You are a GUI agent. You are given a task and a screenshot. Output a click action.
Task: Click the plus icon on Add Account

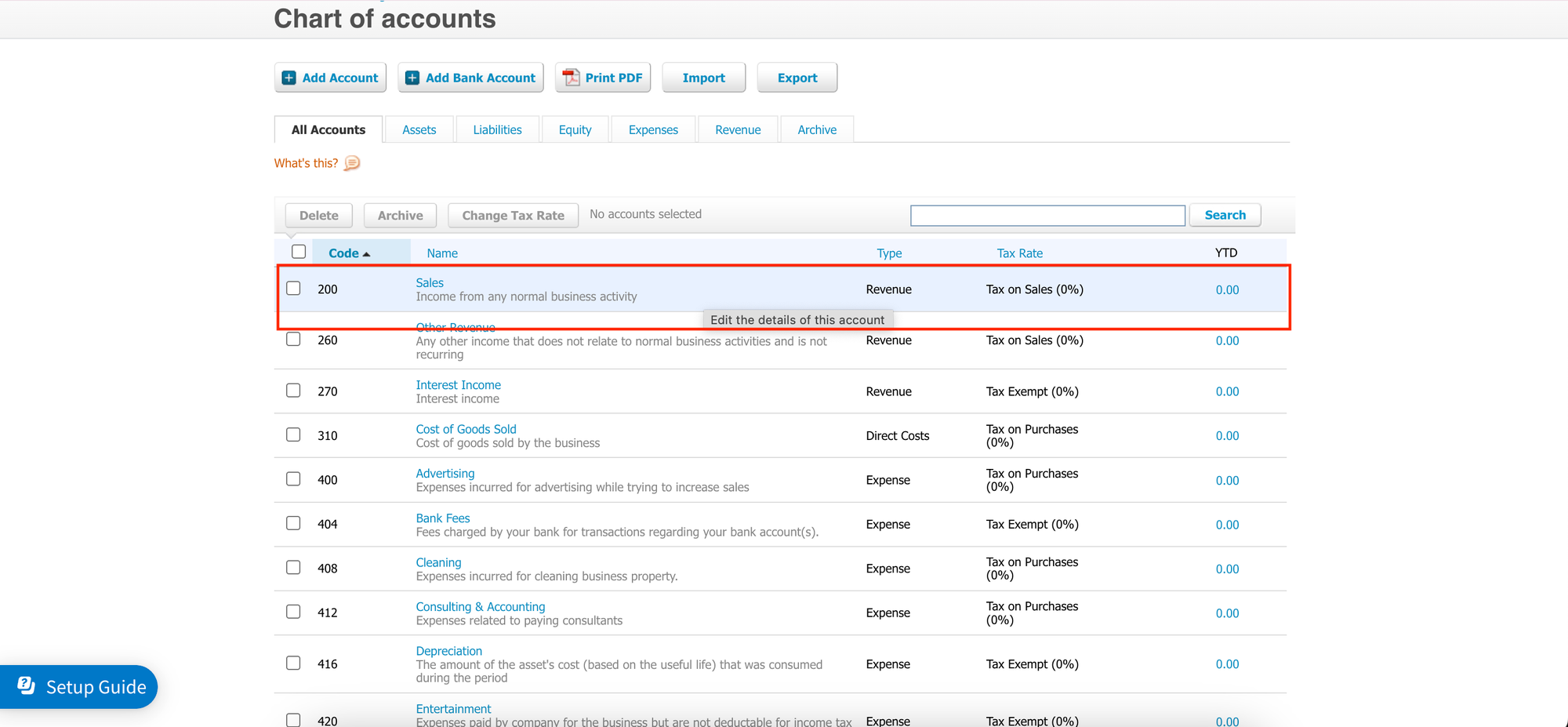[x=289, y=78]
